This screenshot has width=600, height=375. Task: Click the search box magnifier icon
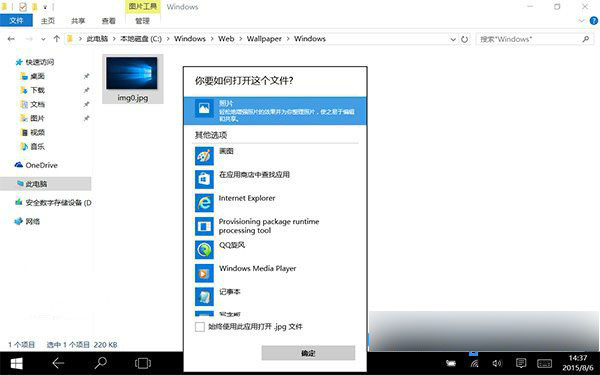coord(585,39)
